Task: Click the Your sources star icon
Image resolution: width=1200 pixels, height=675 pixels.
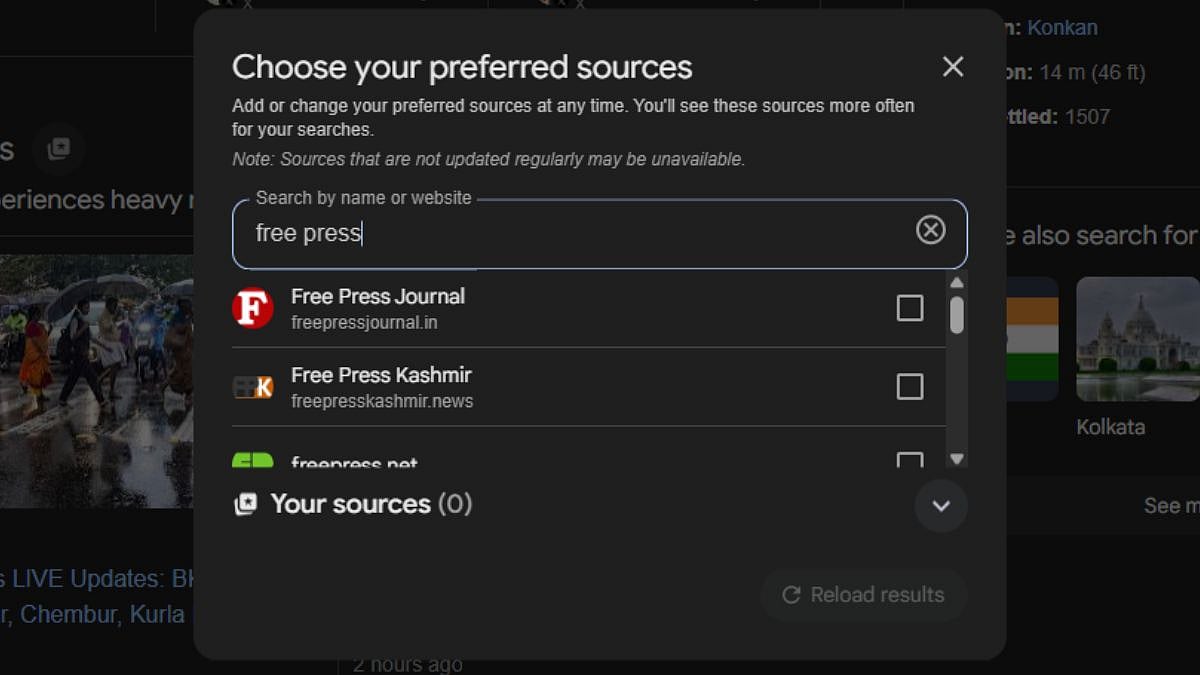Action: (x=245, y=505)
